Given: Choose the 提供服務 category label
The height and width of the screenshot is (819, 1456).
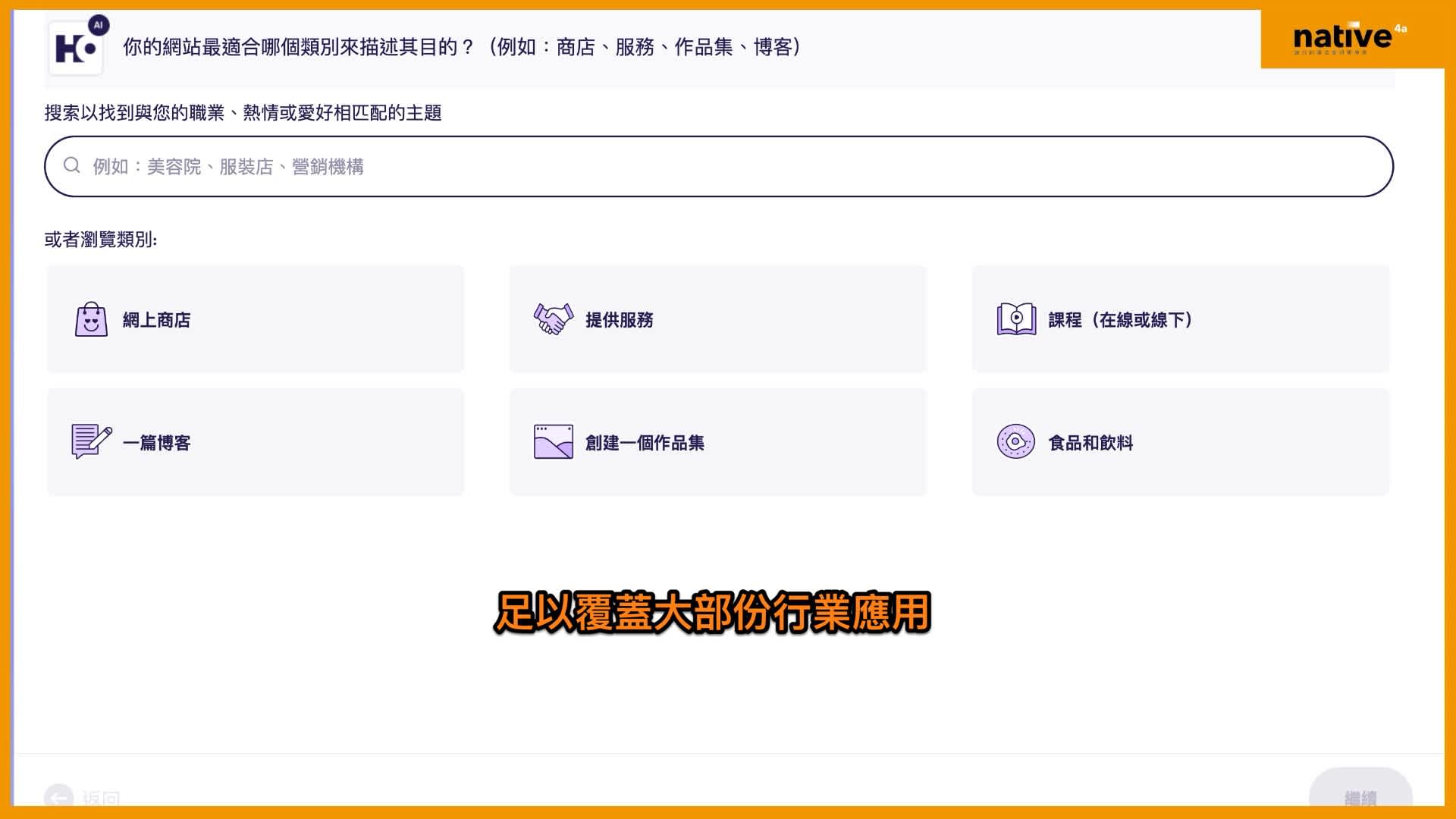Looking at the screenshot, I should pyautogui.click(x=619, y=320).
